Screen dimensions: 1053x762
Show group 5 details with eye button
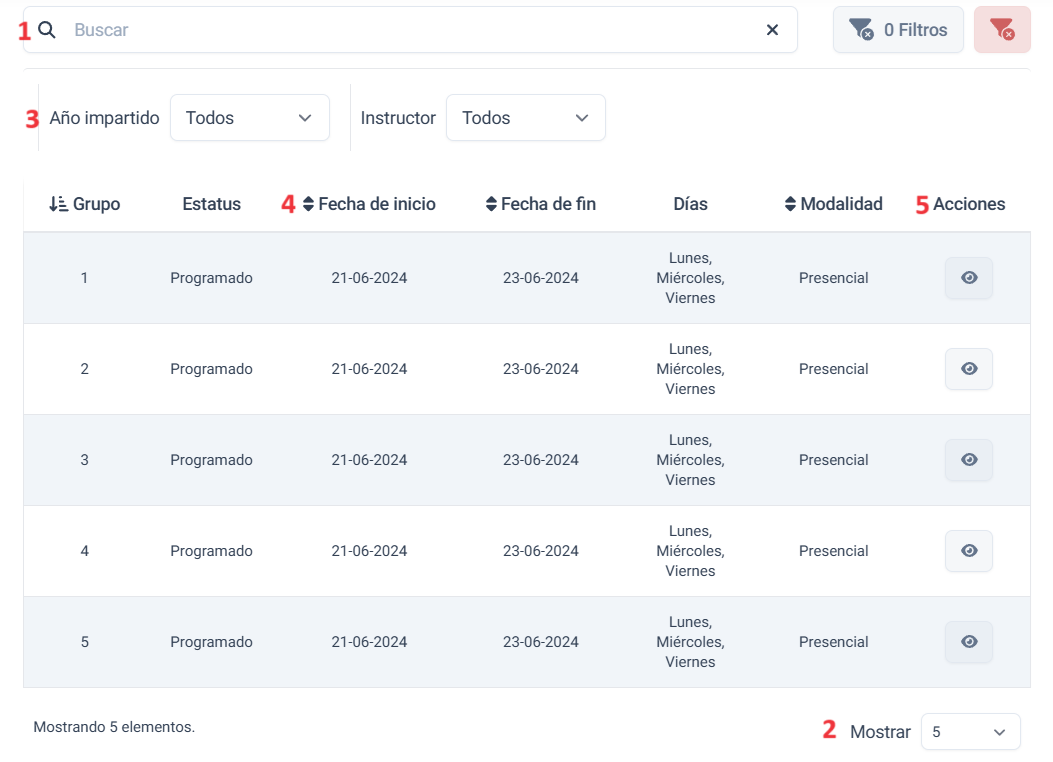coord(969,642)
